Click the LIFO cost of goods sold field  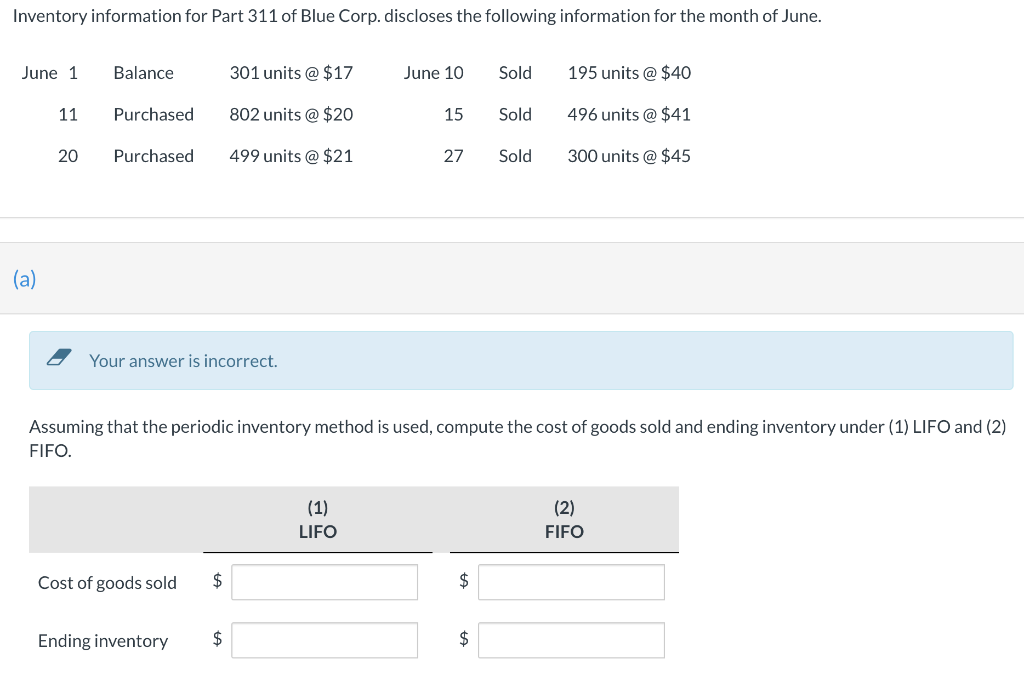pos(324,582)
